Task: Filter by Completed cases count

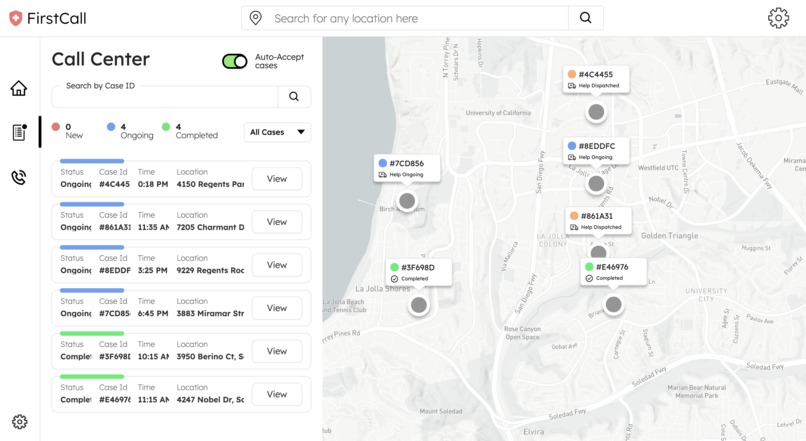Action: pyautogui.click(x=190, y=131)
